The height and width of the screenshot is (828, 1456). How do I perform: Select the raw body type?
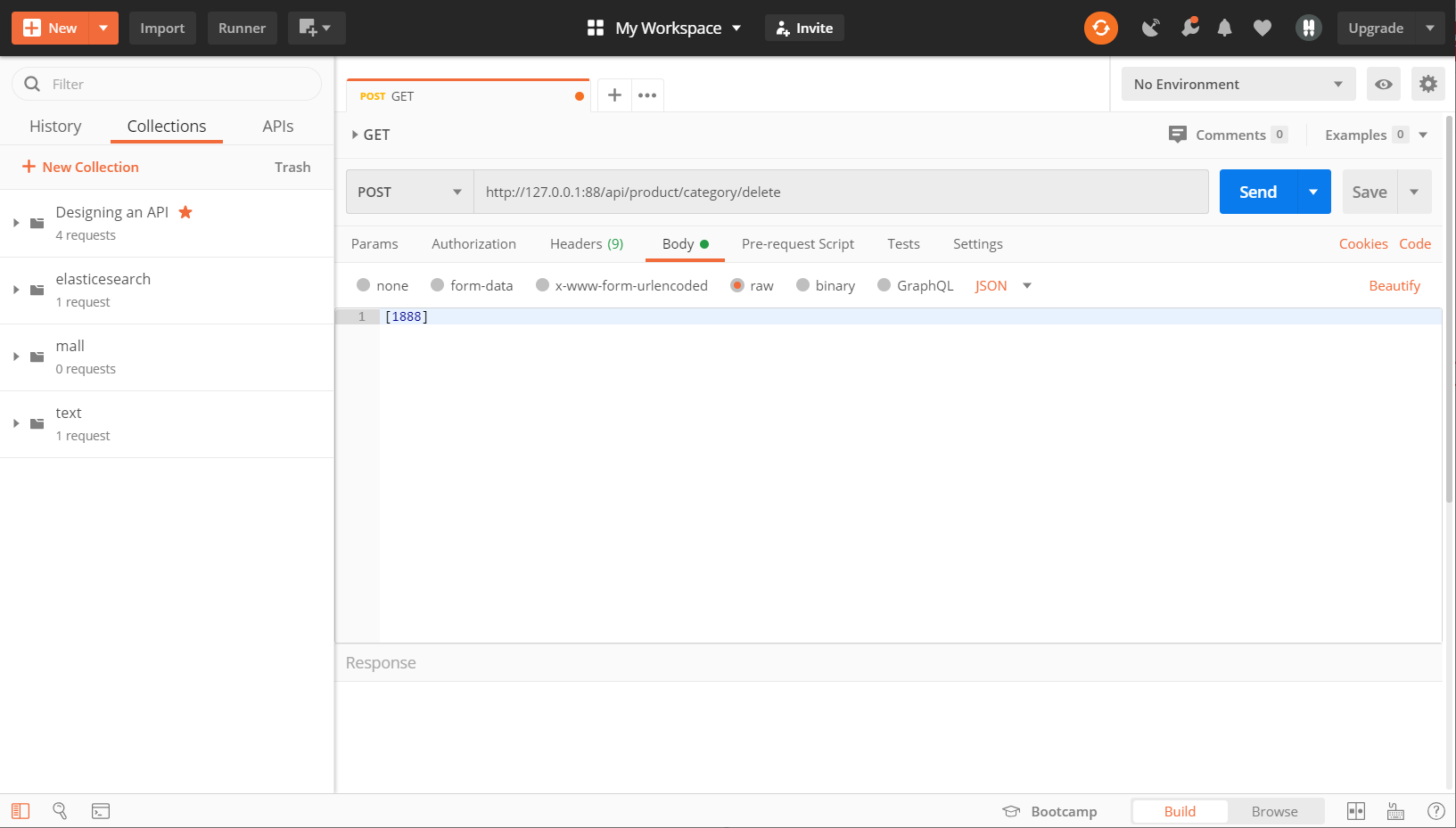[737, 285]
